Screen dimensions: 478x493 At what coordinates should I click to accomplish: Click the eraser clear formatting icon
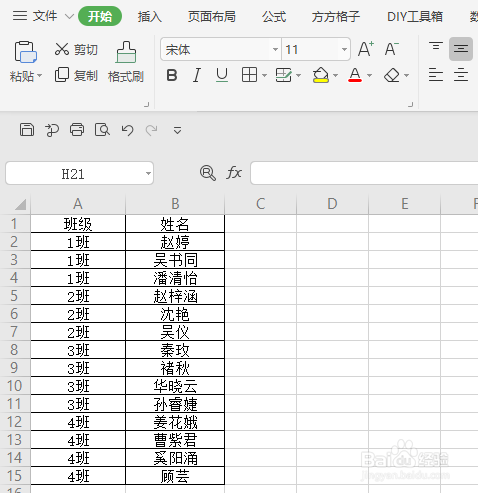(392, 75)
